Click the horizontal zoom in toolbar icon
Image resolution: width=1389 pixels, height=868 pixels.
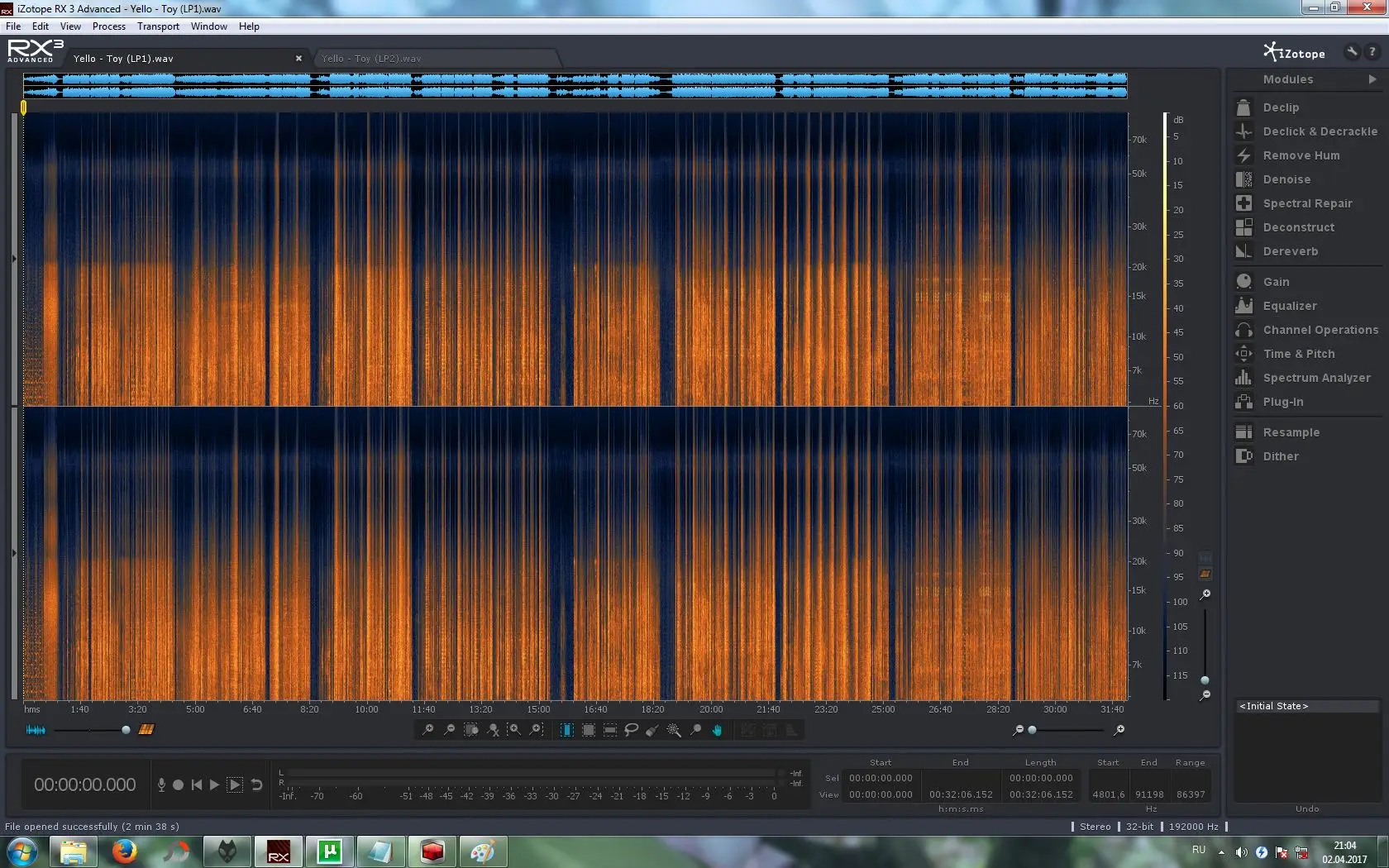[x=427, y=730]
